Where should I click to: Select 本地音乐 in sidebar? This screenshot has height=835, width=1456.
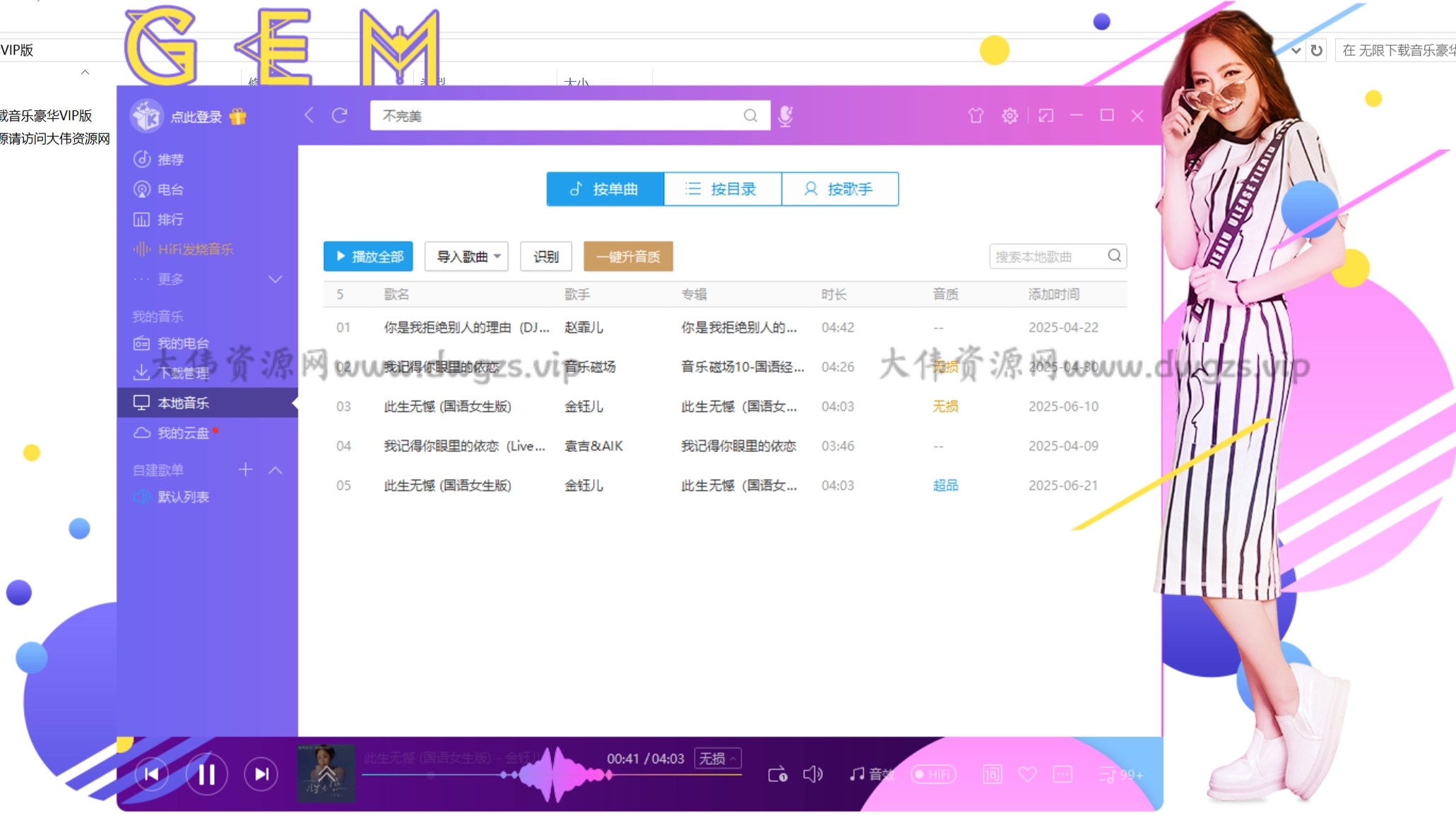(x=207, y=403)
